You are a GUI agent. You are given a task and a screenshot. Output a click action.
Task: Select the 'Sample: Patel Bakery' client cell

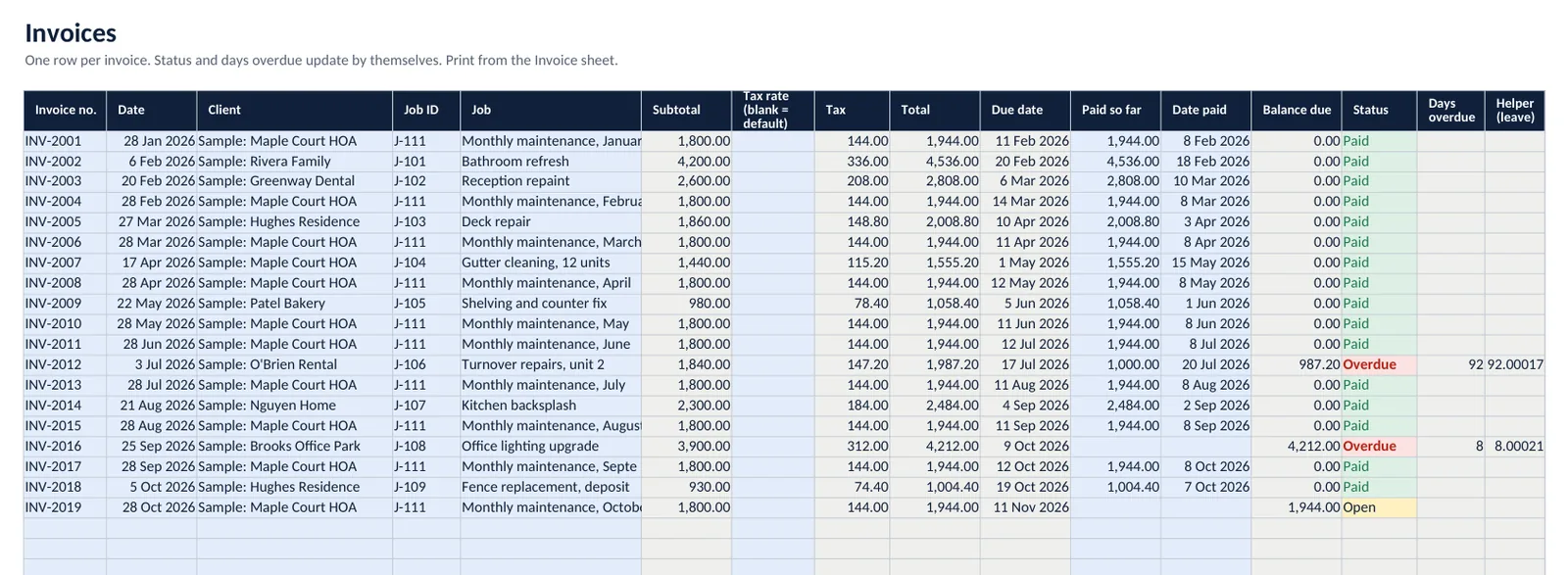tap(294, 304)
